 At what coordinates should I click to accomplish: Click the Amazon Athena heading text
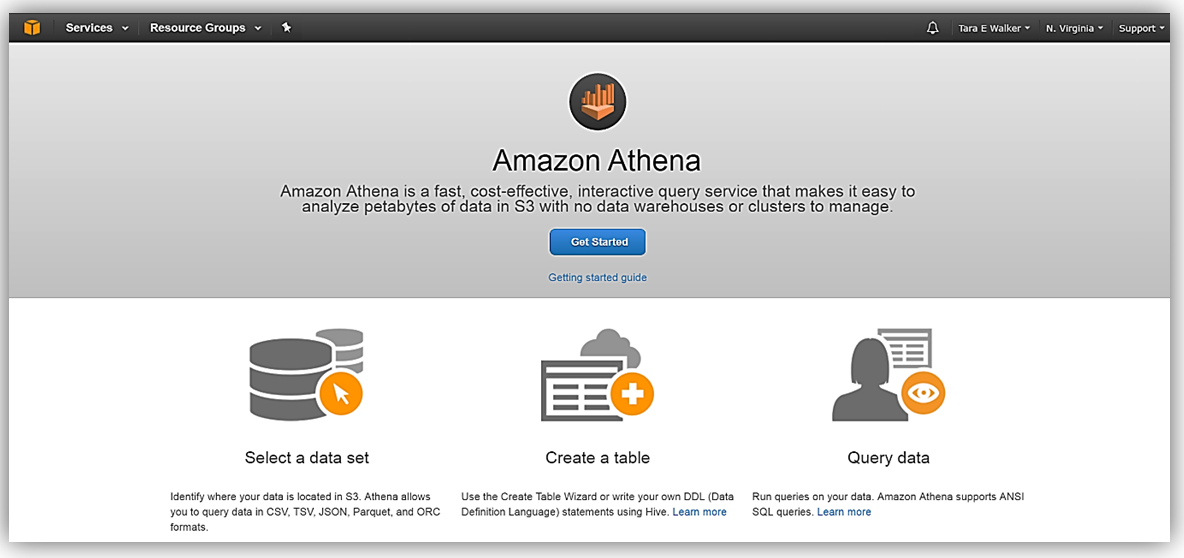(x=597, y=160)
